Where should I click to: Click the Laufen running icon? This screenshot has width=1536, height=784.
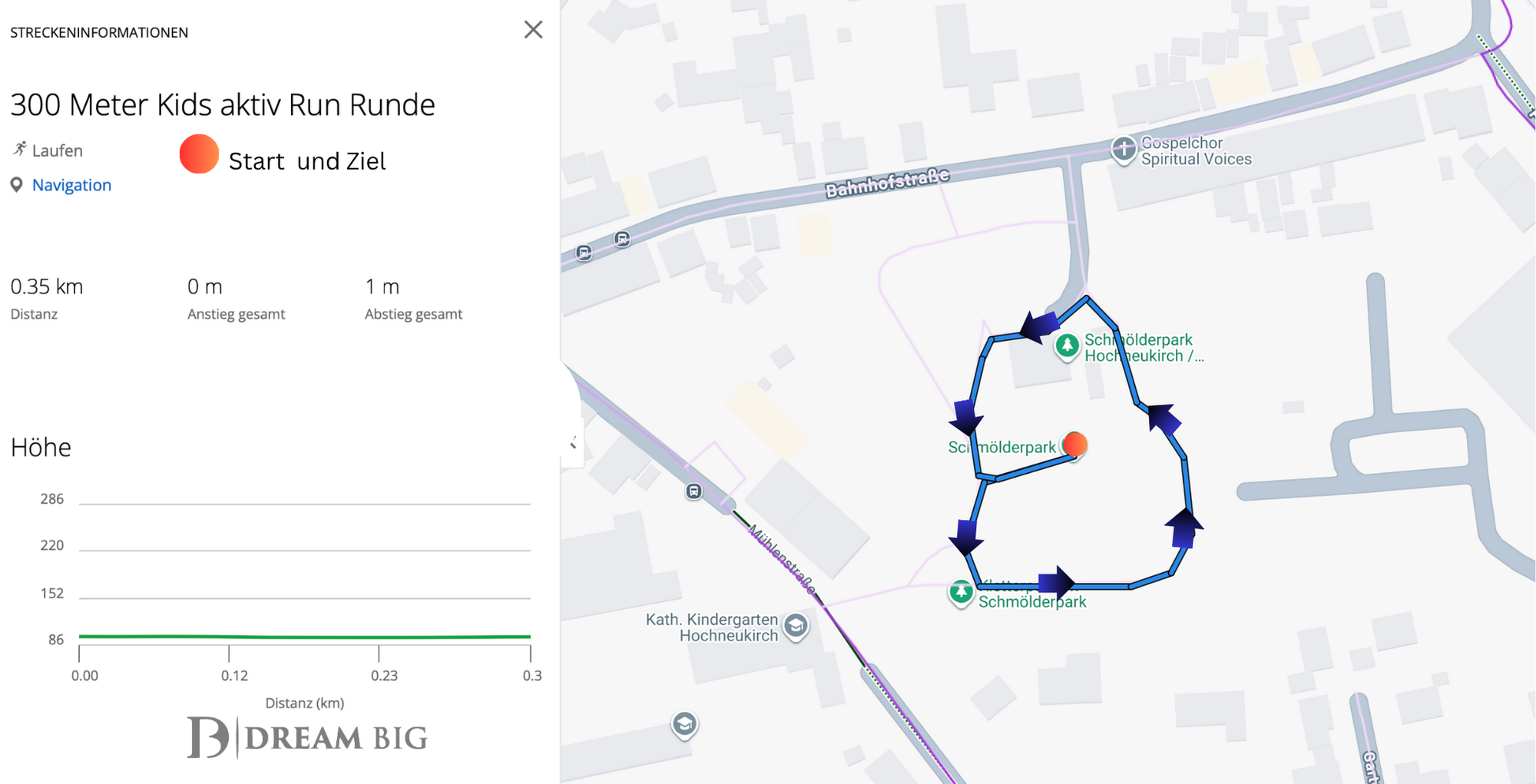19,149
